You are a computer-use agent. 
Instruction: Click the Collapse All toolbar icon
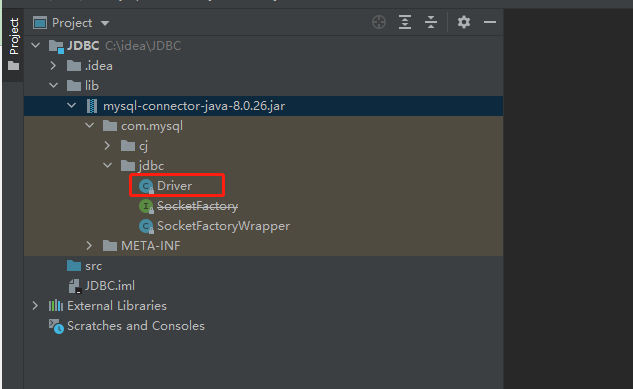(x=431, y=22)
